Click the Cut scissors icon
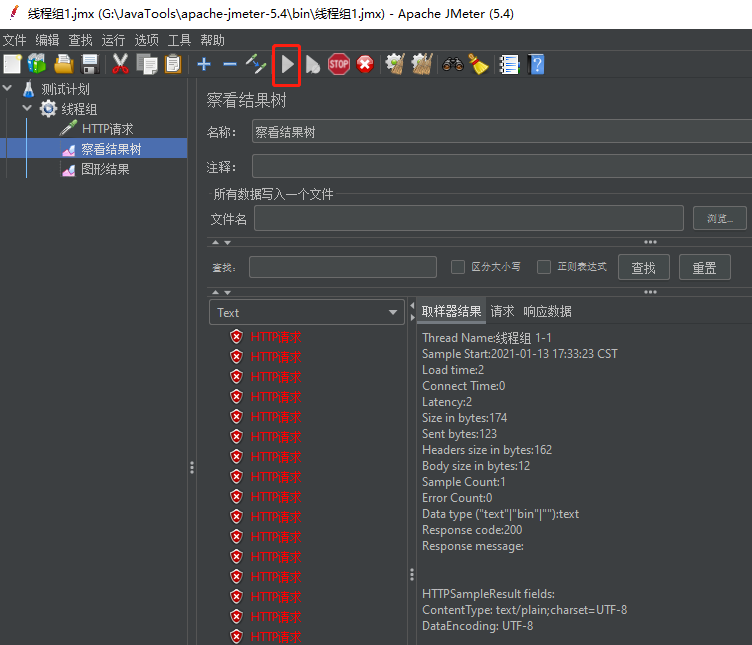 [x=120, y=64]
